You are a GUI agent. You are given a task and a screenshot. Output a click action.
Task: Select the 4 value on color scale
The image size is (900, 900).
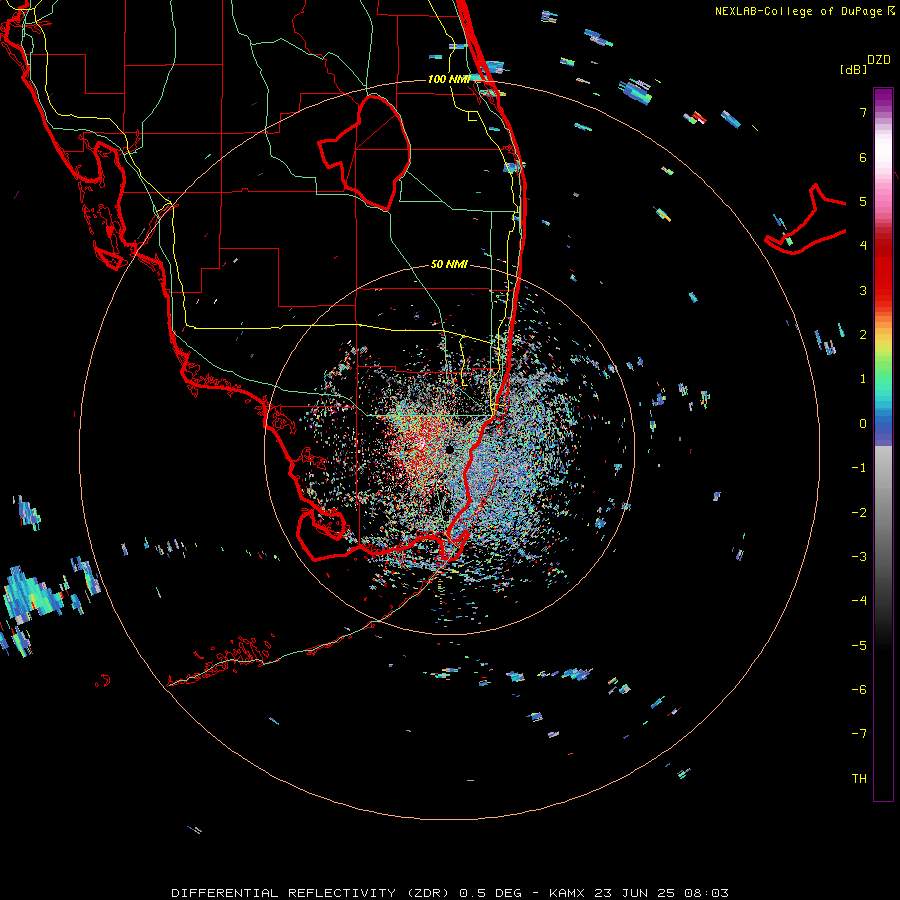click(x=863, y=246)
